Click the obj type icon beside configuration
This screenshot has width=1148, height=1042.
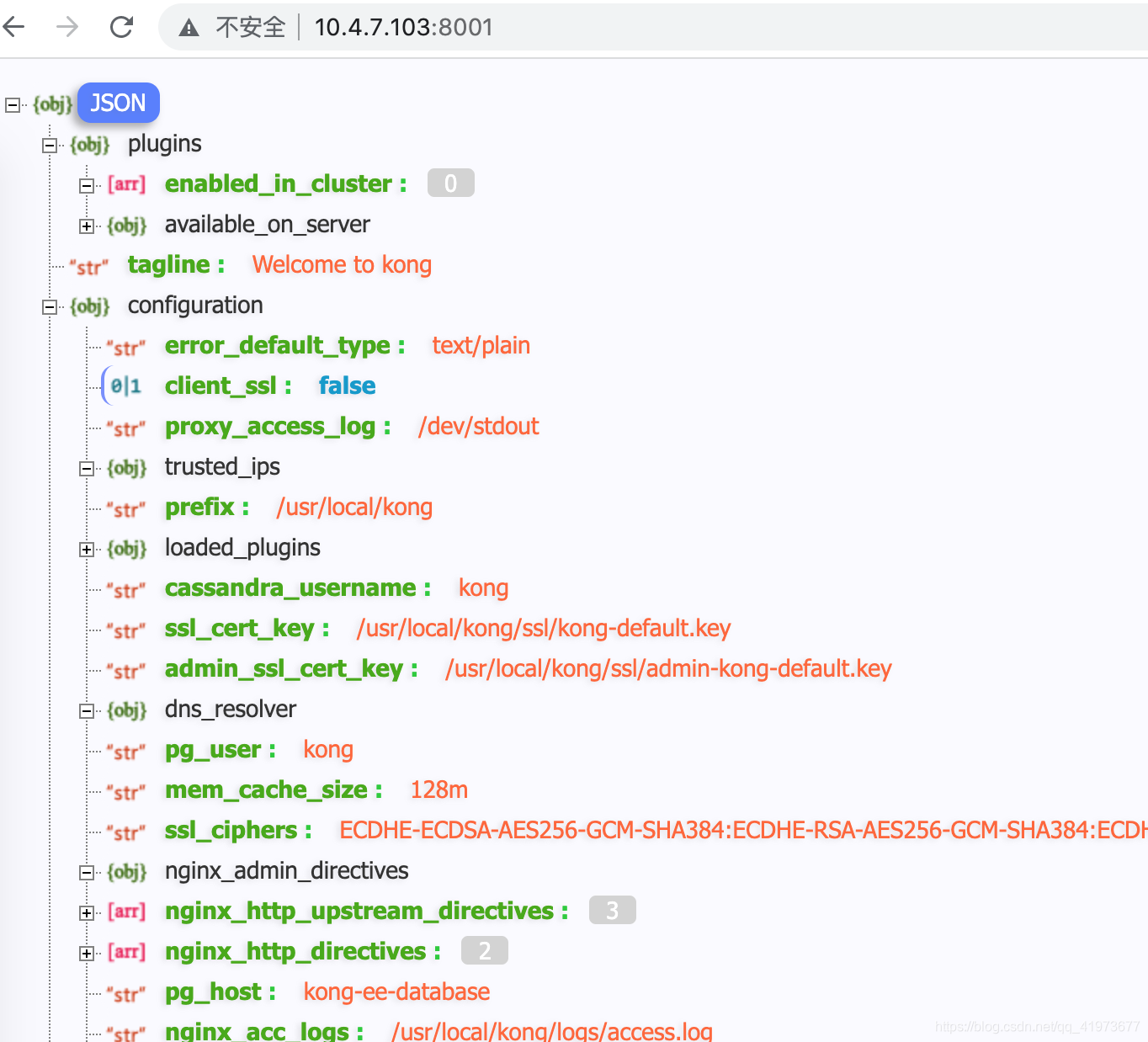(x=90, y=306)
